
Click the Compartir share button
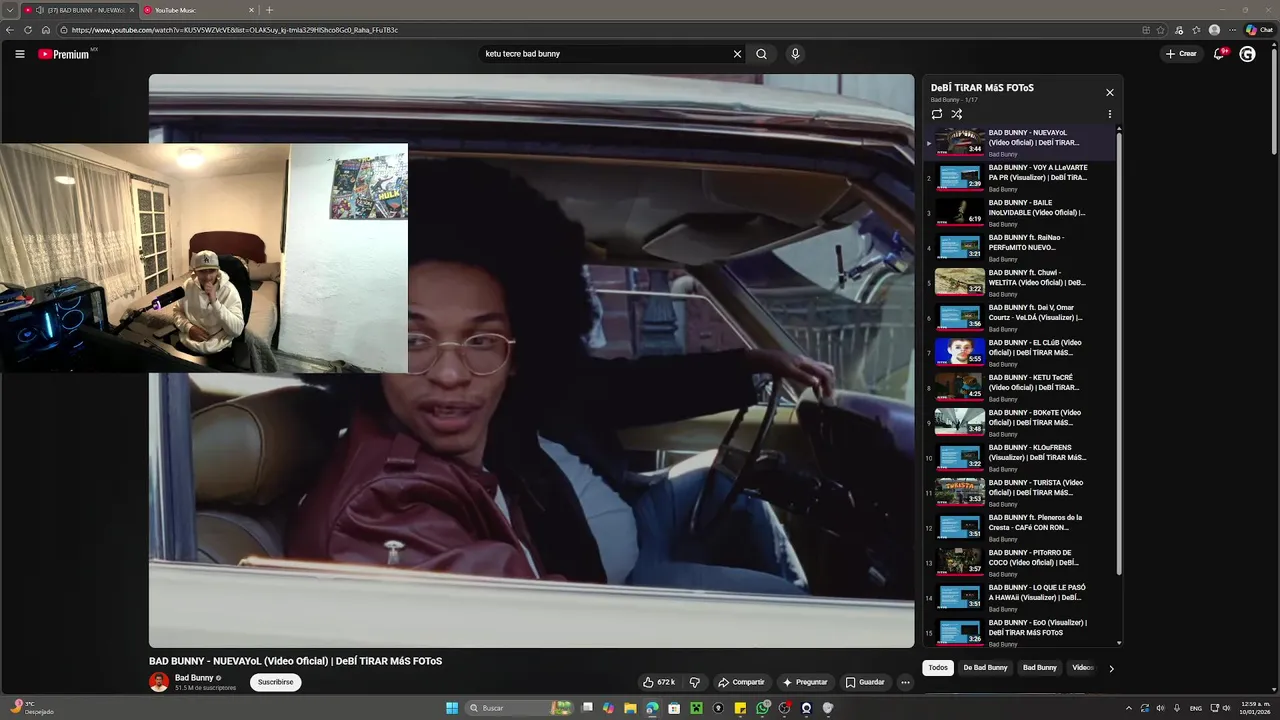(741, 682)
